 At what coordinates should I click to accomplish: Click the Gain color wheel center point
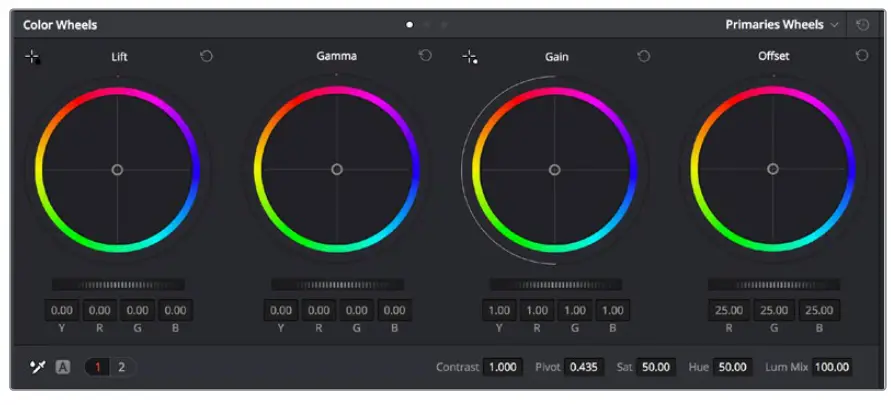[555, 170]
